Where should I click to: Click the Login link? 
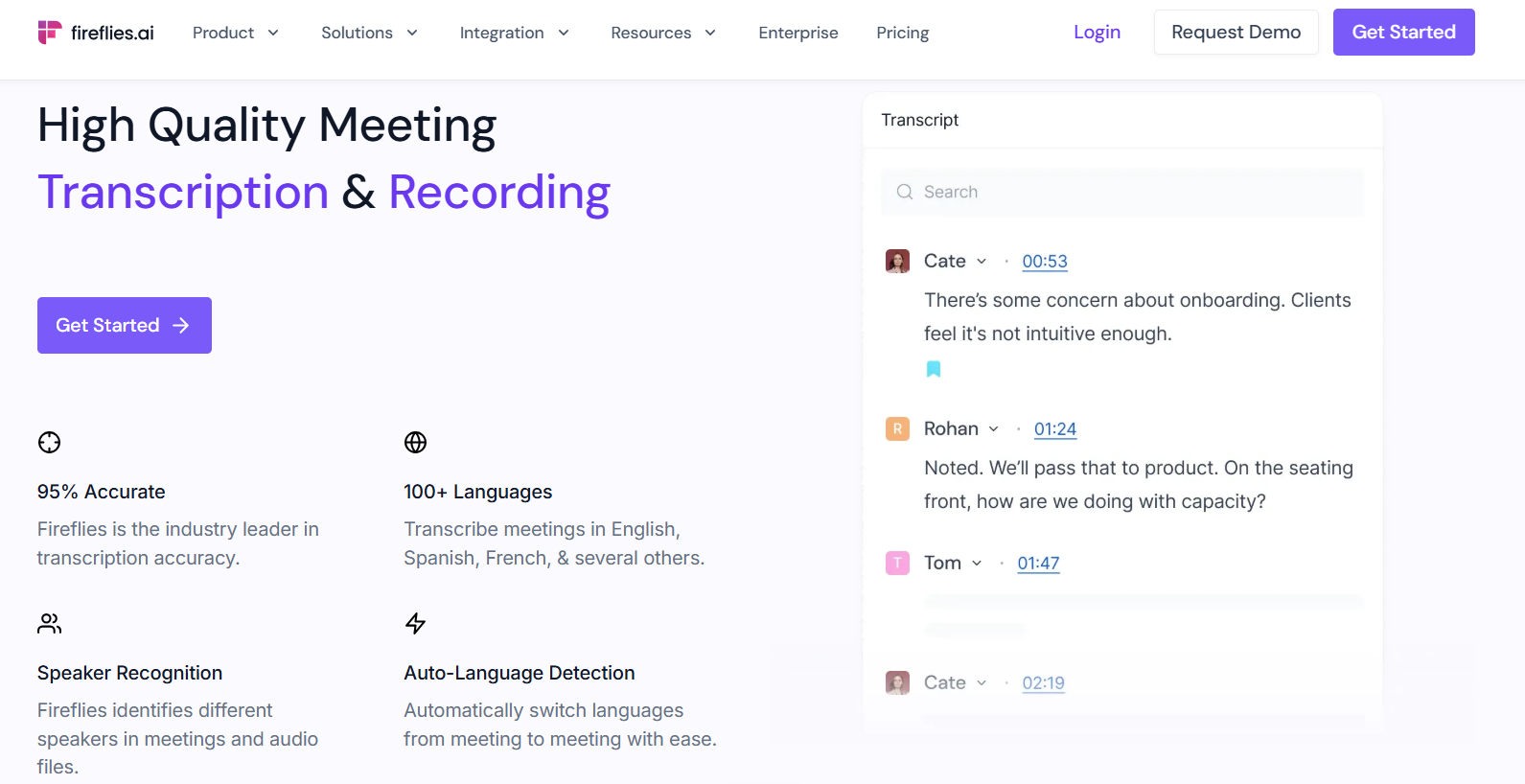click(1097, 33)
